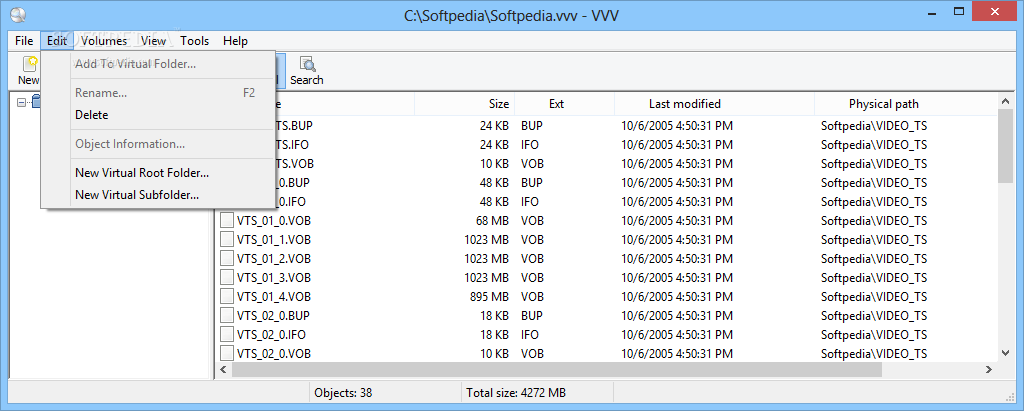Select the VTS_01_4.VOB file name

[x=274, y=297]
